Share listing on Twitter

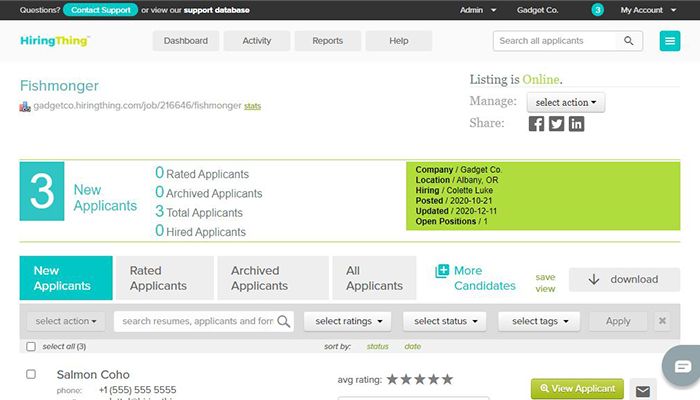pos(556,124)
